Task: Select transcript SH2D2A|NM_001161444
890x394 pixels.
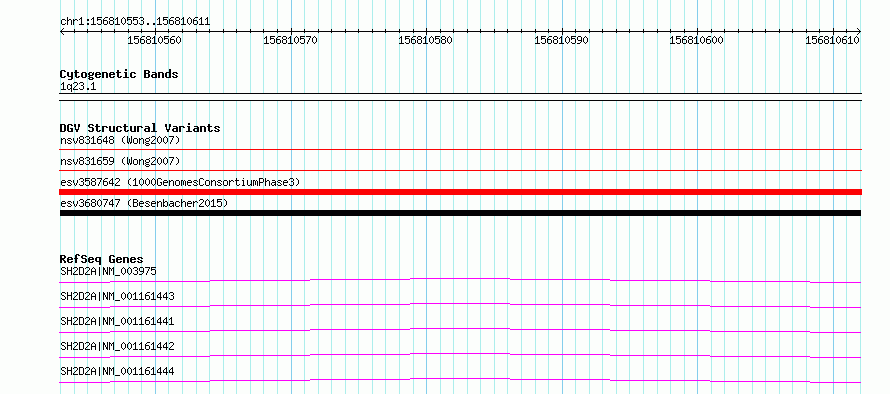Action: 117,371
